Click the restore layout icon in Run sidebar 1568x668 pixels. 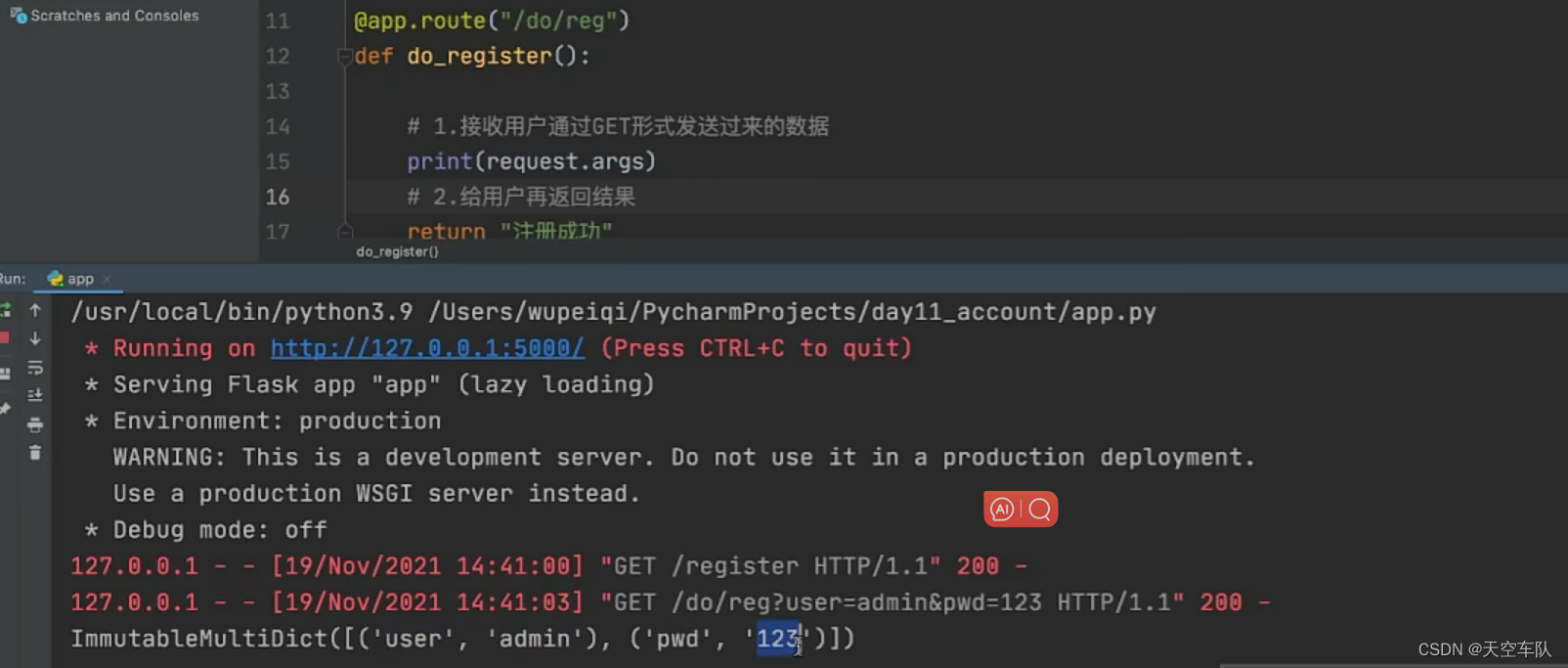click(5, 373)
